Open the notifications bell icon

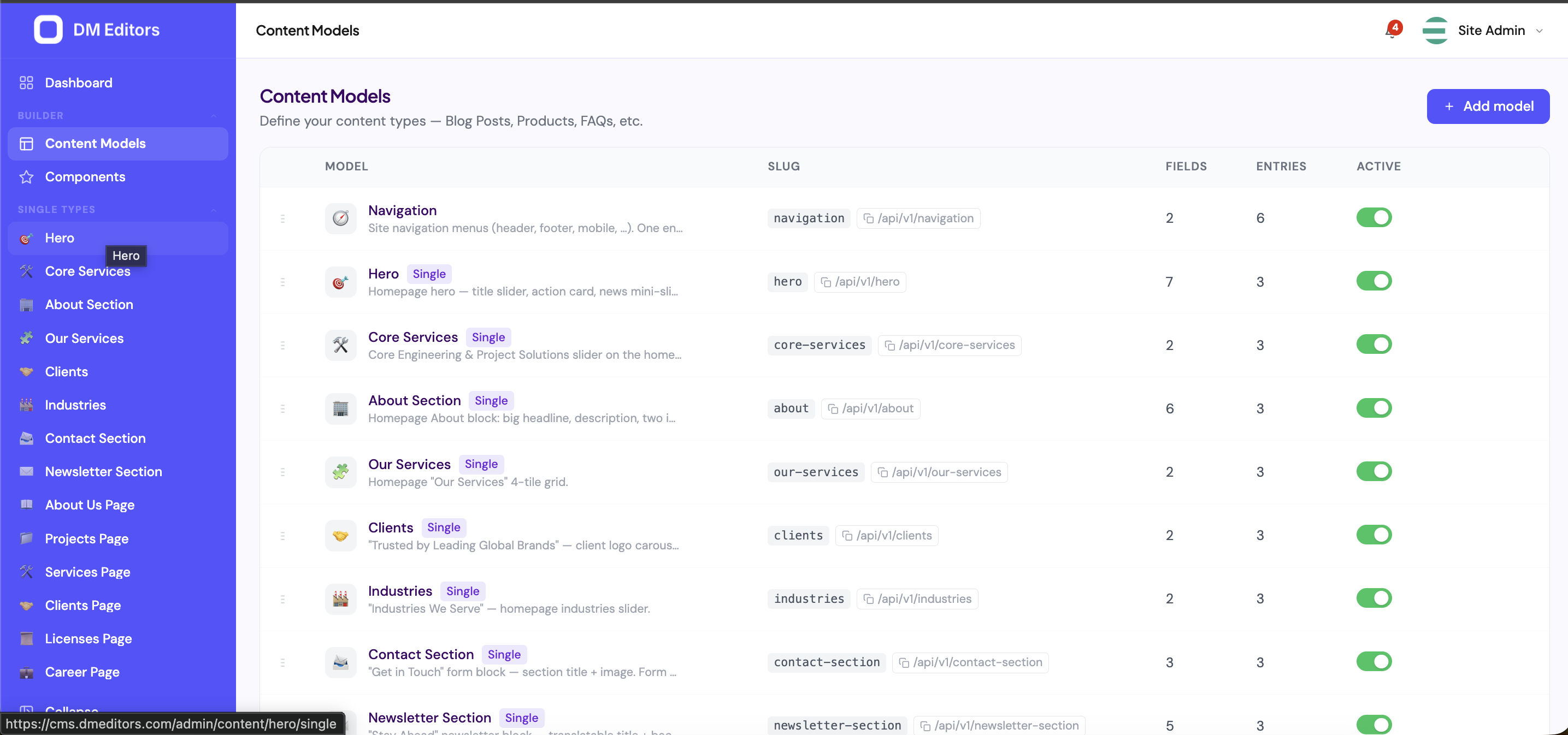[1392, 31]
